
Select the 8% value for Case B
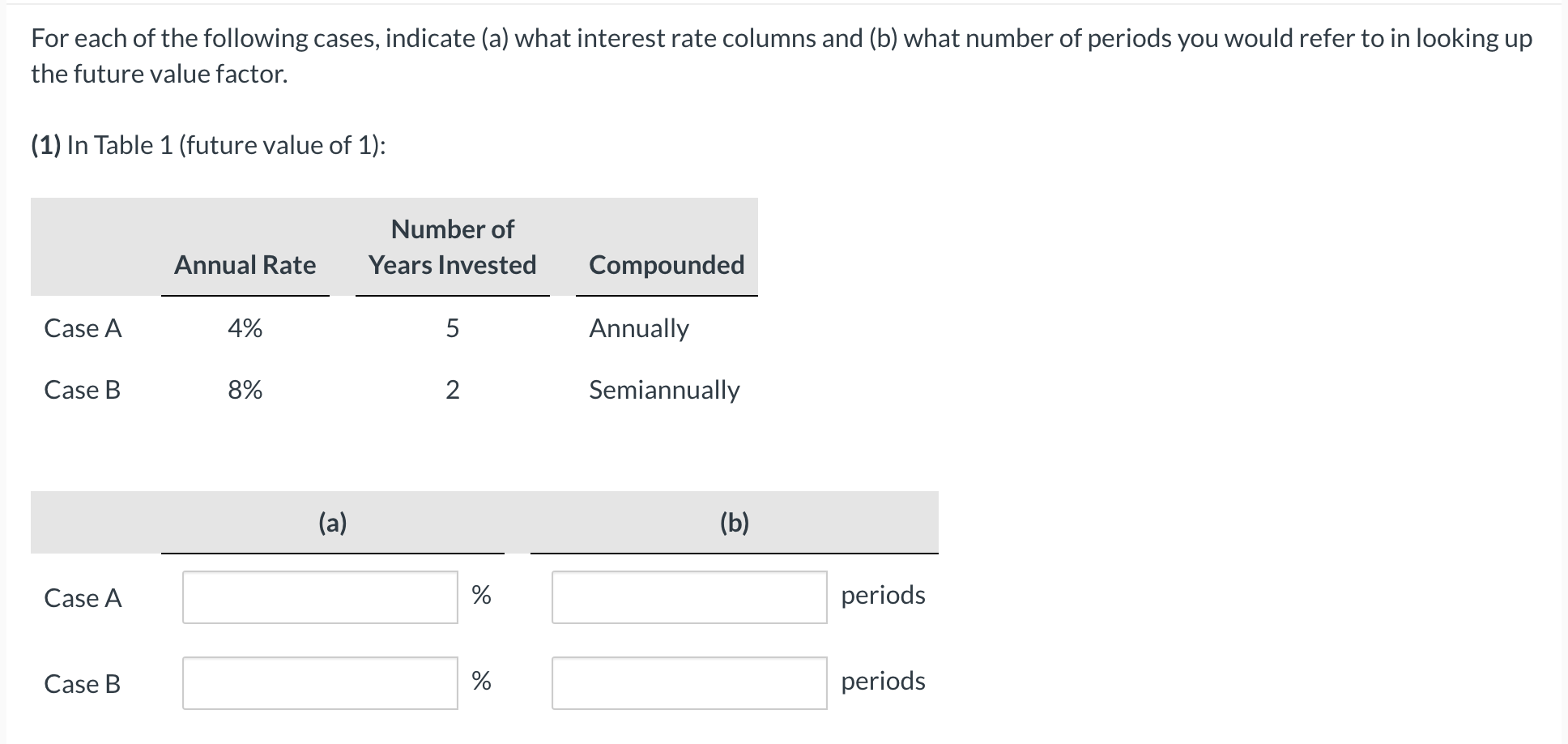coord(245,390)
